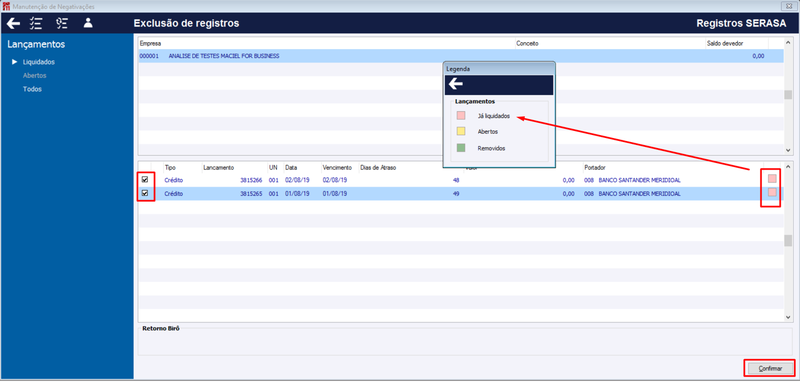Click the 49 dias de atraso value

(x=456, y=194)
